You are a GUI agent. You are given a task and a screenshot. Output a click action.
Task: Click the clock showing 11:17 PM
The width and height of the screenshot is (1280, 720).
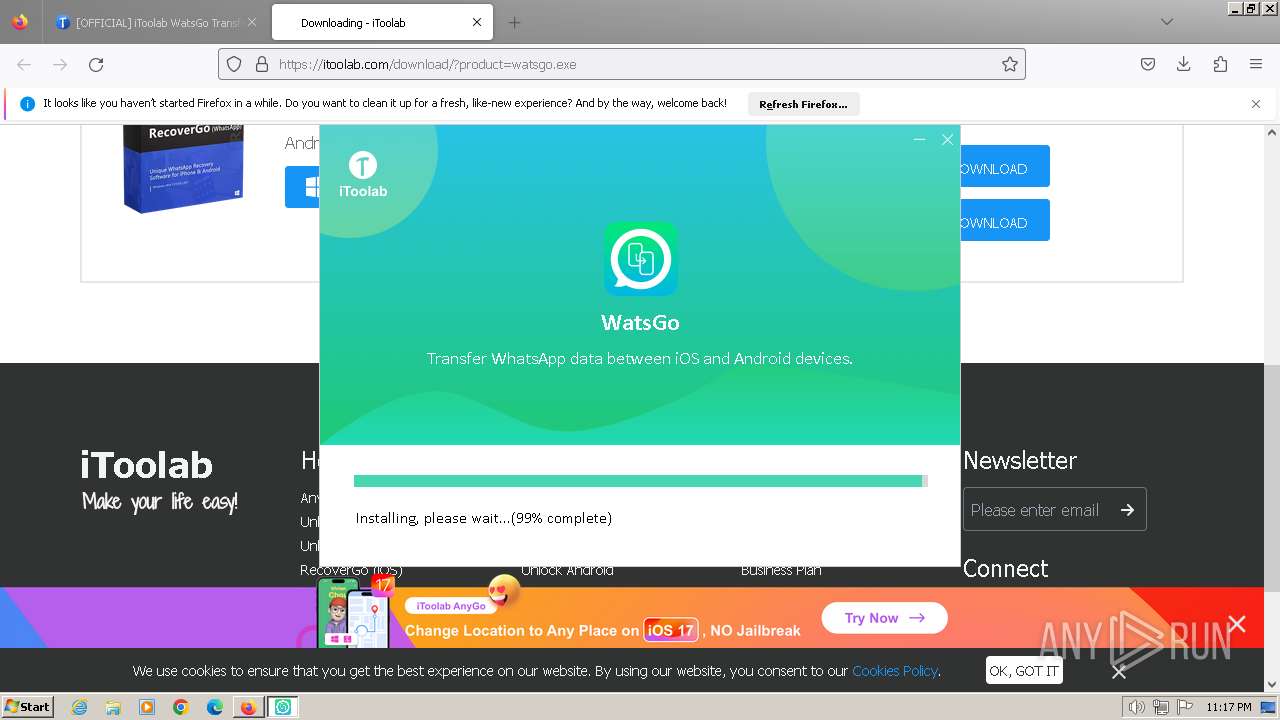click(1228, 707)
